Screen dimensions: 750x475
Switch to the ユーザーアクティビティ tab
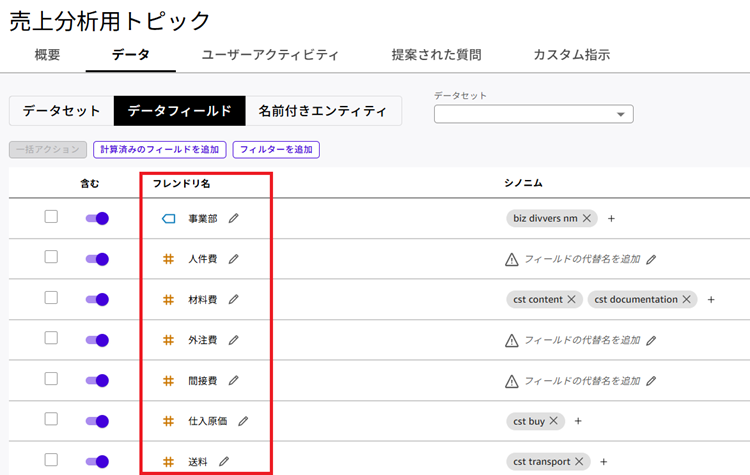(x=269, y=54)
